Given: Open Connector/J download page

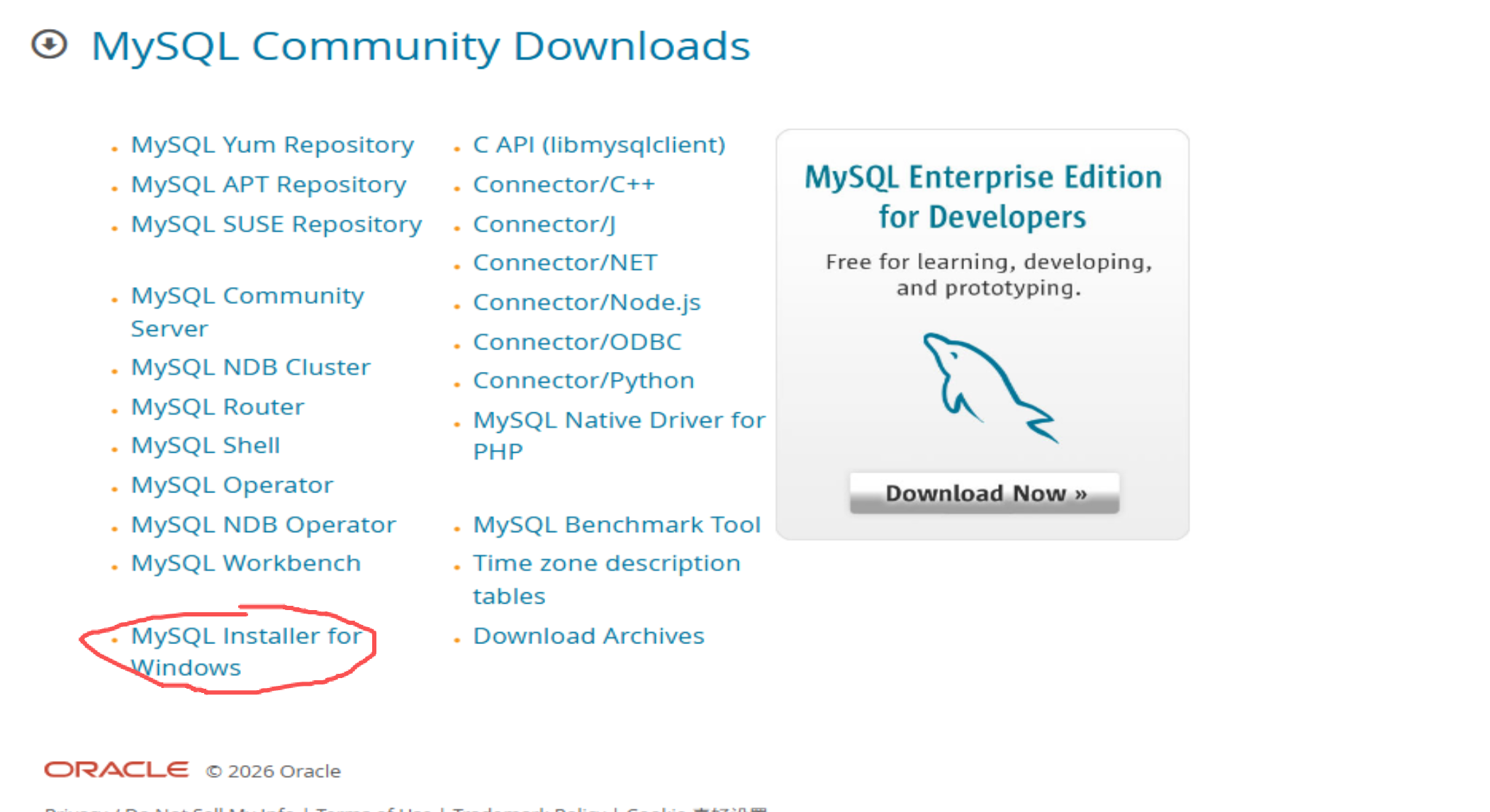Looking at the screenshot, I should [544, 225].
